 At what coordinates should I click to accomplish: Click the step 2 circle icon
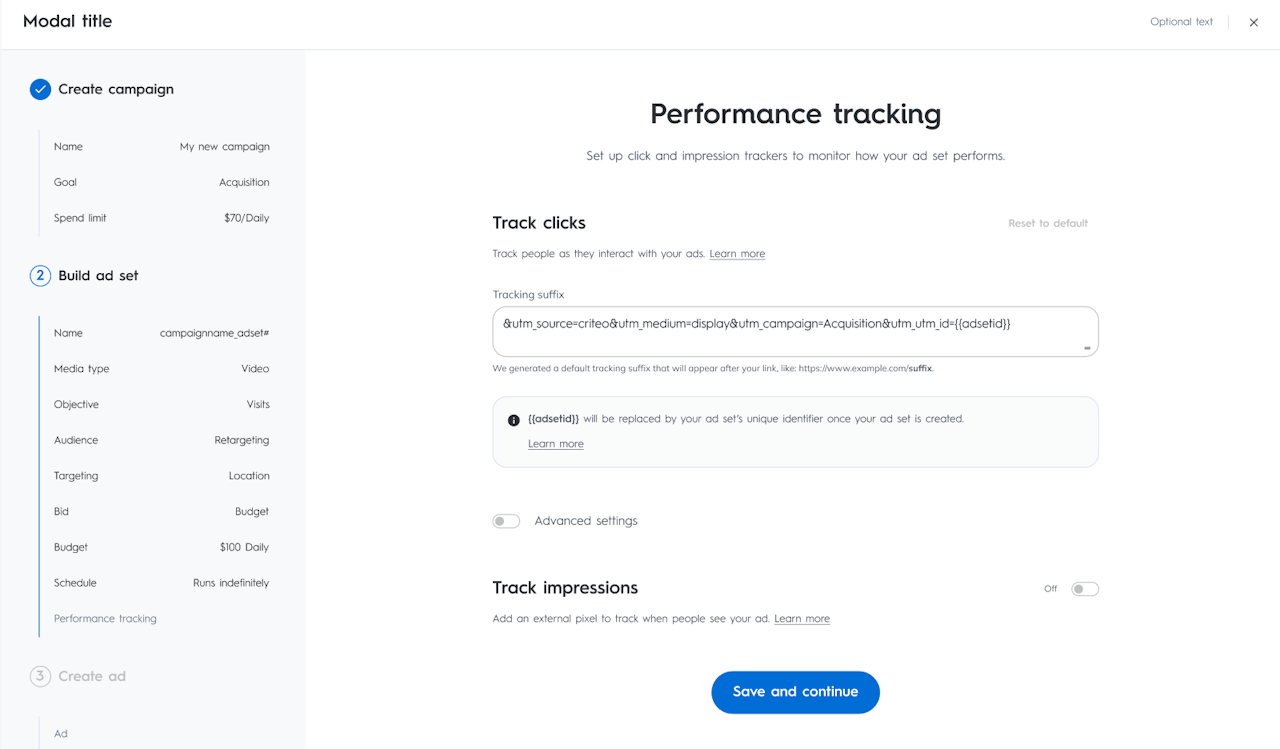40,276
